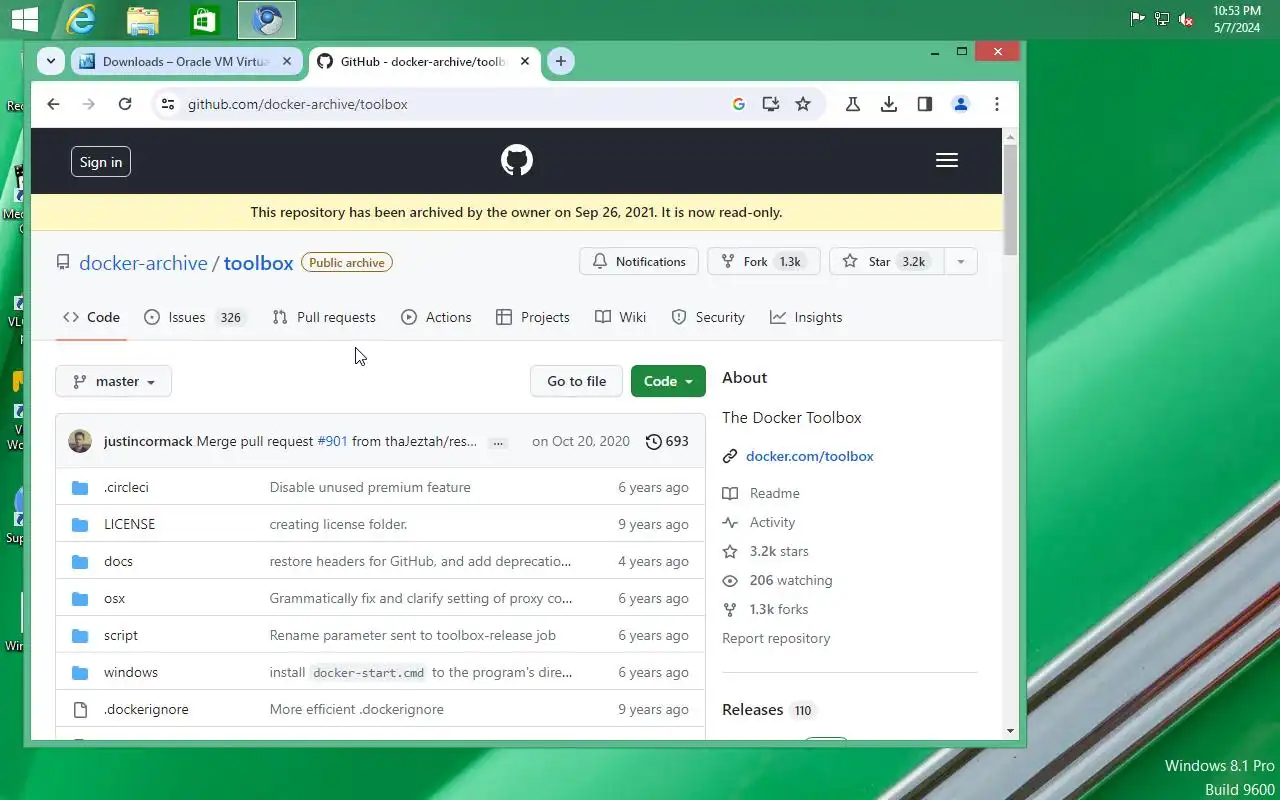Go back to the previous page

pyautogui.click(x=53, y=104)
